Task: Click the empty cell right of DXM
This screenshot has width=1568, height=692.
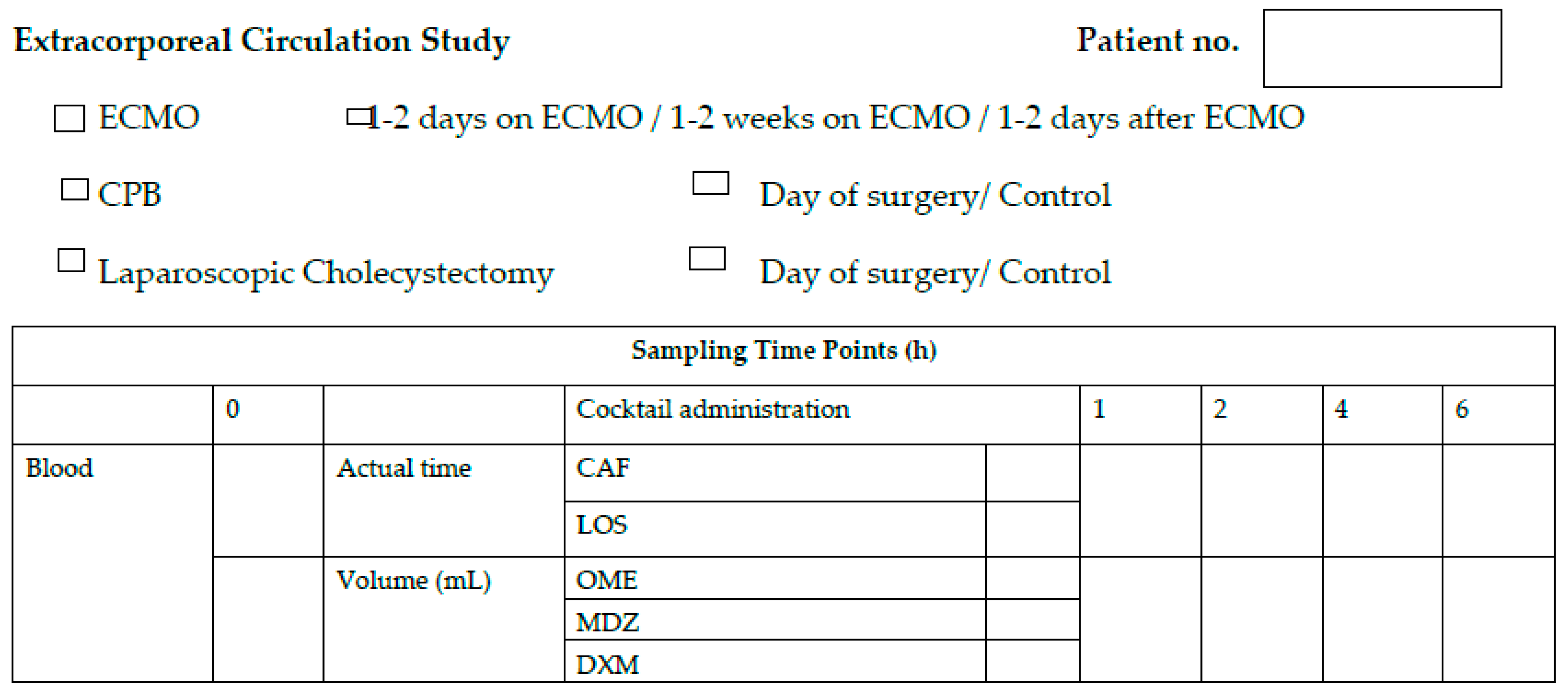Action: pos(1032,660)
